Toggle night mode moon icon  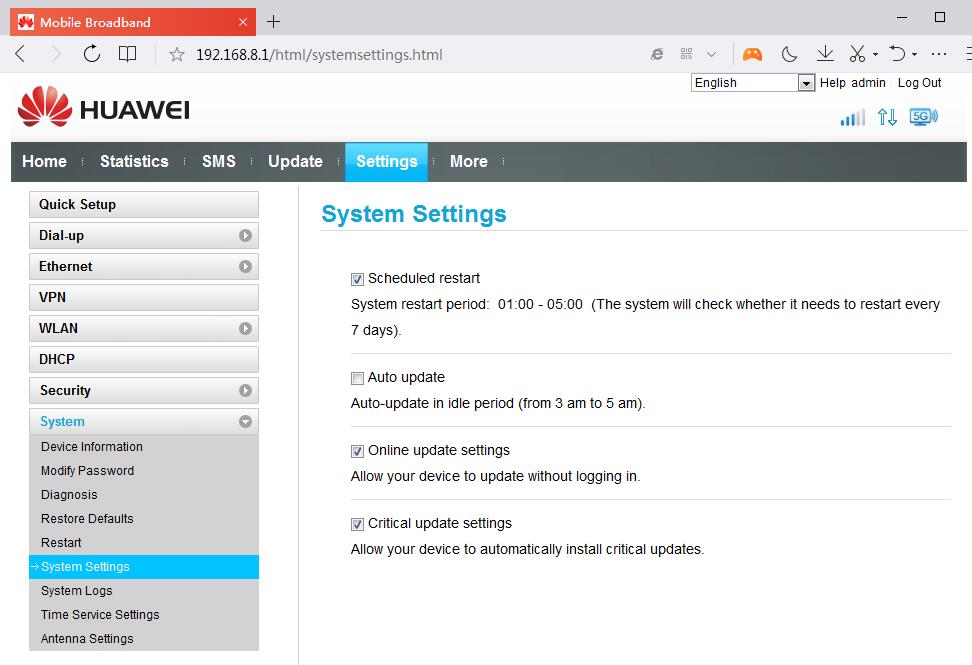coord(789,54)
